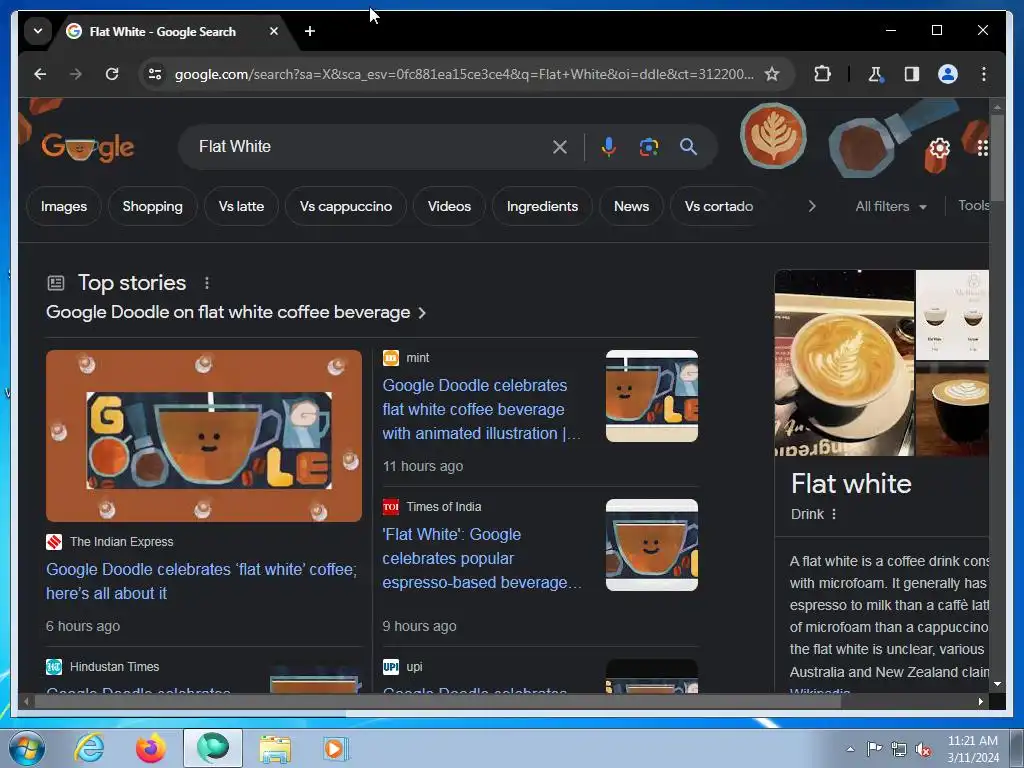Start voice search with the microphone
This screenshot has width=1024, height=768.
coord(609,147)
